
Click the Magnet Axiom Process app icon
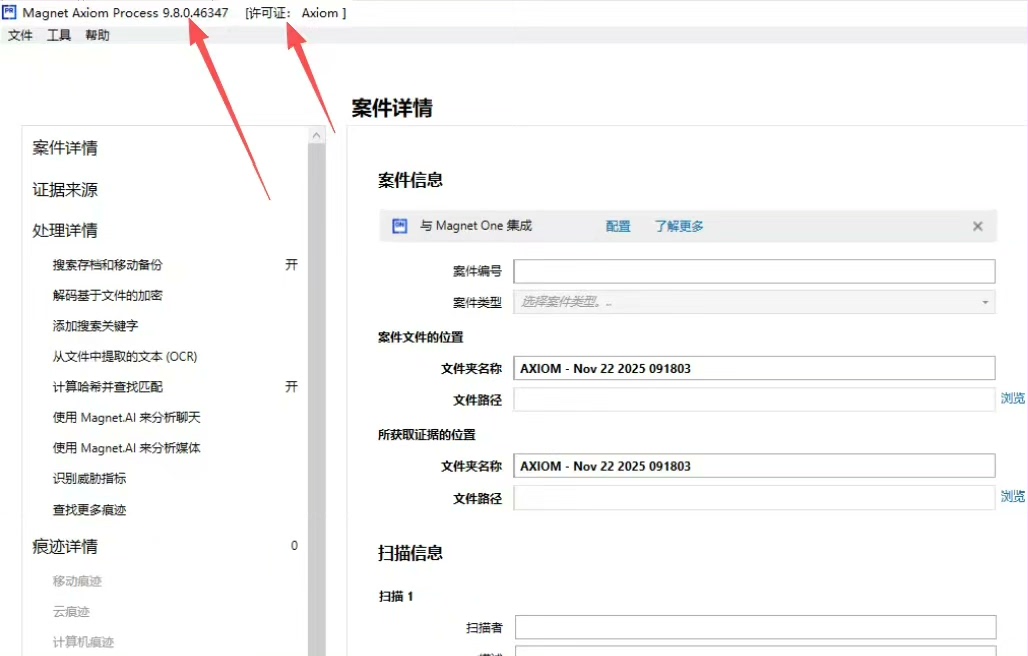[x=9, y=12]
